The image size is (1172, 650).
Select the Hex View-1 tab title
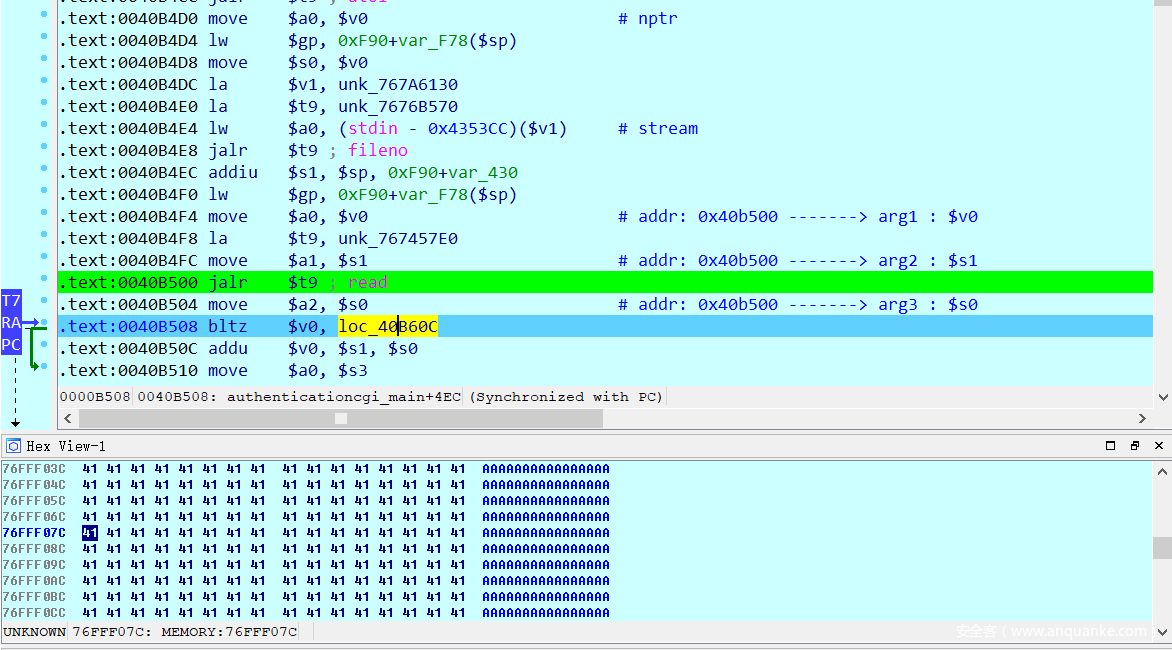pyautogui.click(x=65, y=446)
